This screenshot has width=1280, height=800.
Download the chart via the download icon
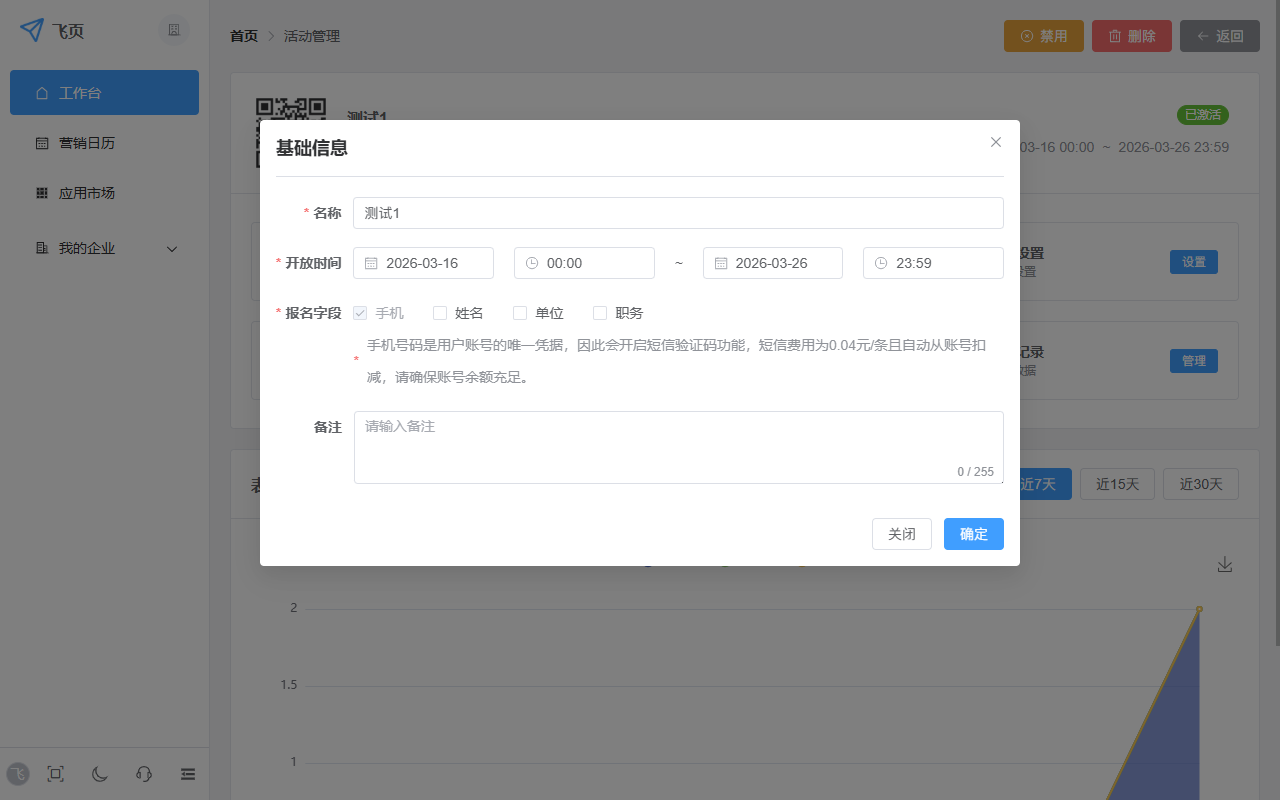pos(1225,563)
